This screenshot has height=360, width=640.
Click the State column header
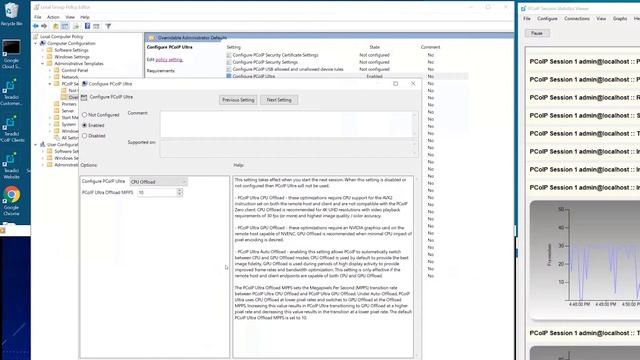coord(374,47)
